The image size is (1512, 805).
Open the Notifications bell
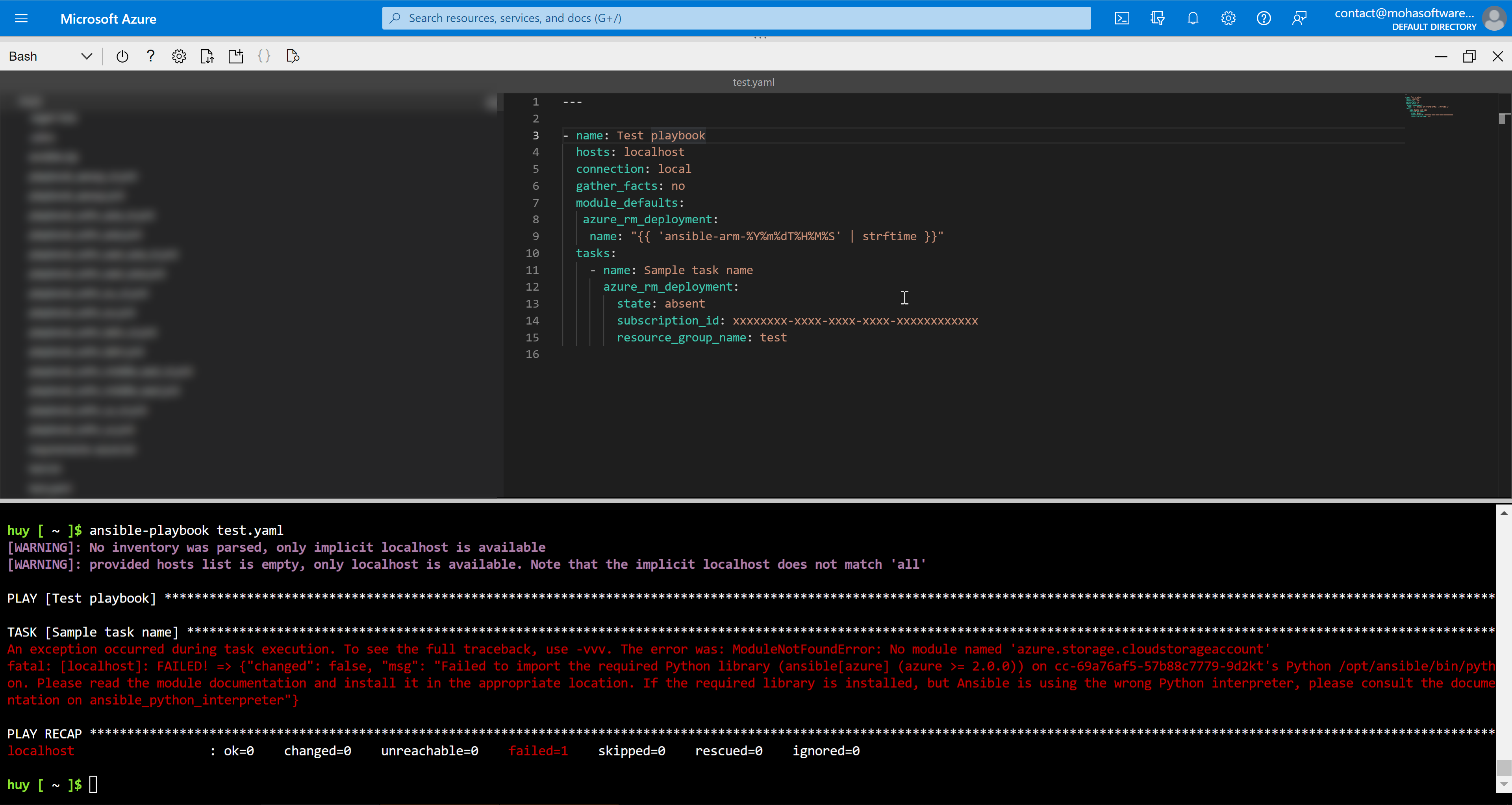tap(1193, 18)
